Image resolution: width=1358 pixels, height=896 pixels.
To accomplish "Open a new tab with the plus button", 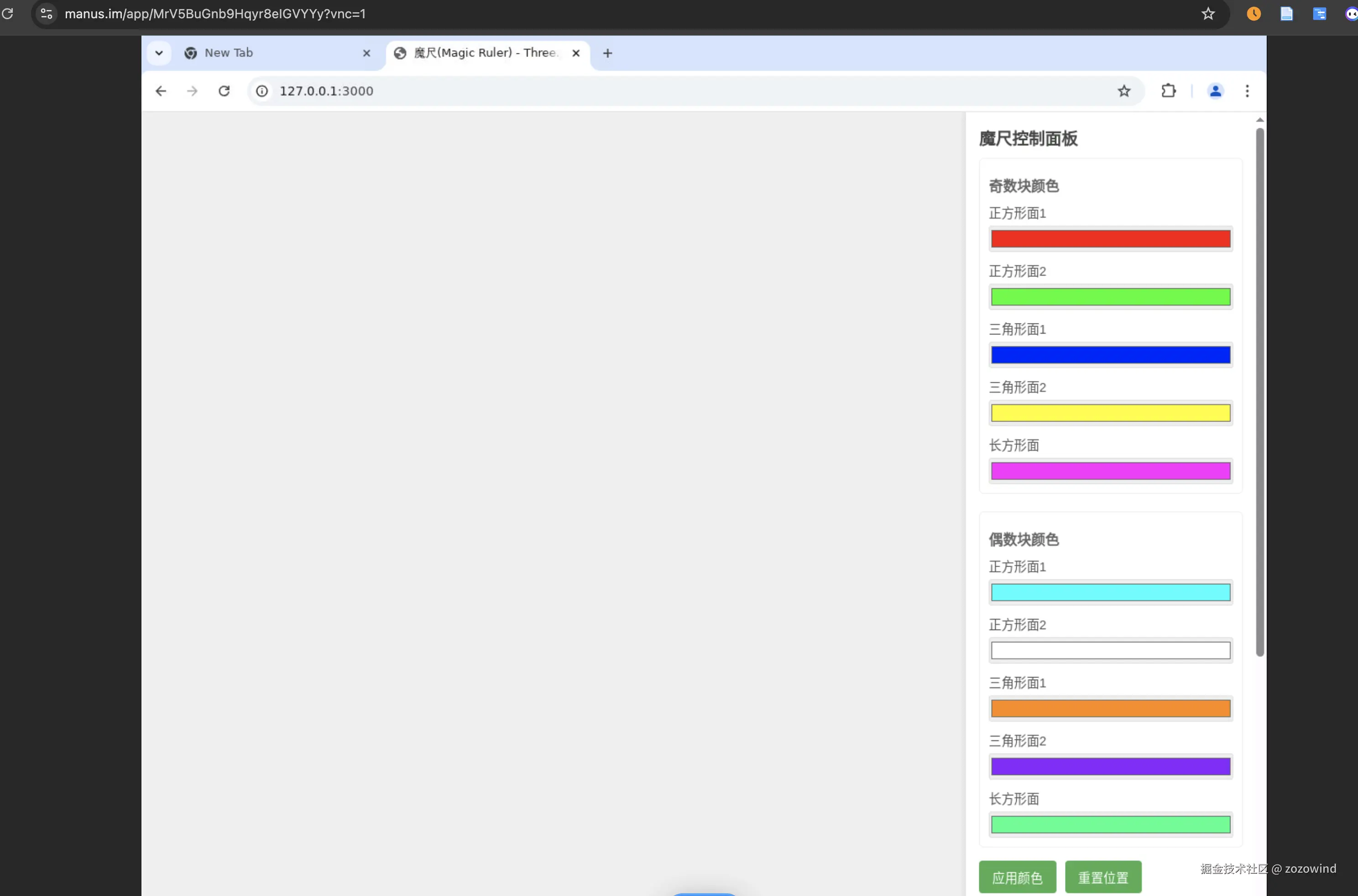I will (607, 53).
